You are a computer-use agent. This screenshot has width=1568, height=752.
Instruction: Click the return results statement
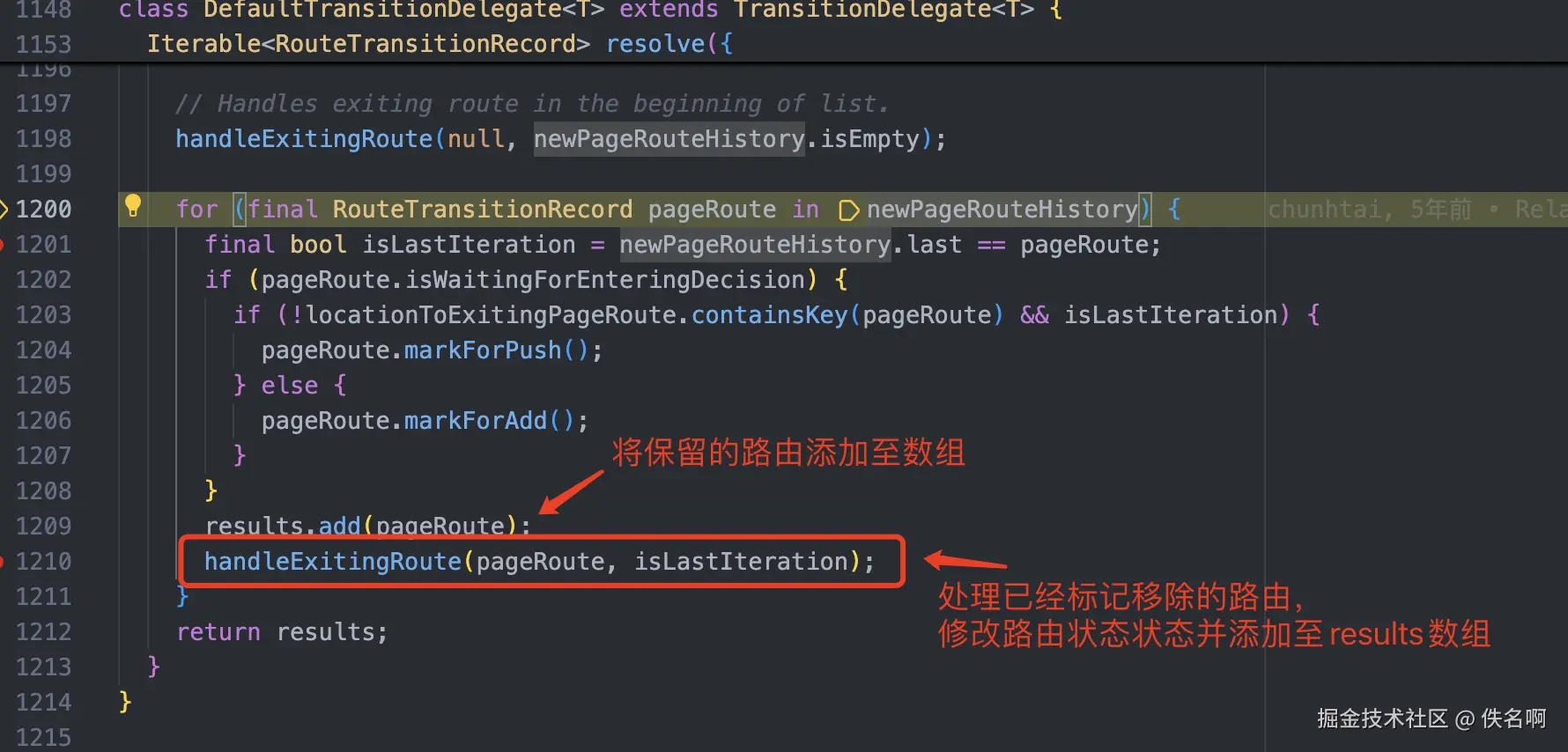tap(282, 632)
